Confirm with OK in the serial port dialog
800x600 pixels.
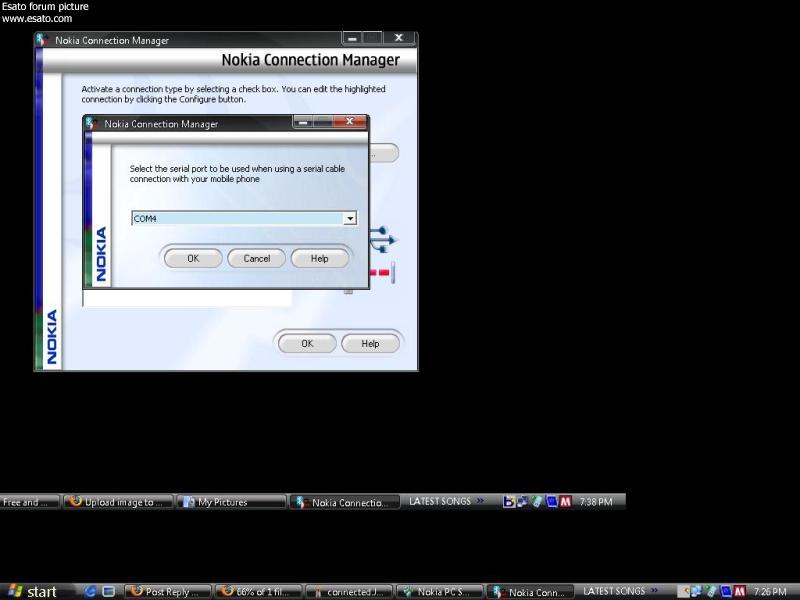[x=193, y=259]
